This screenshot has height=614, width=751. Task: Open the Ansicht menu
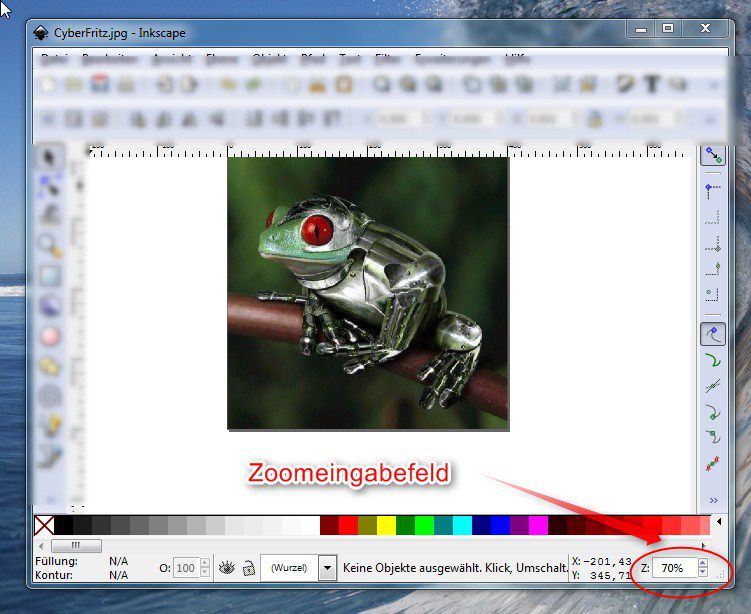click(171, 59)
